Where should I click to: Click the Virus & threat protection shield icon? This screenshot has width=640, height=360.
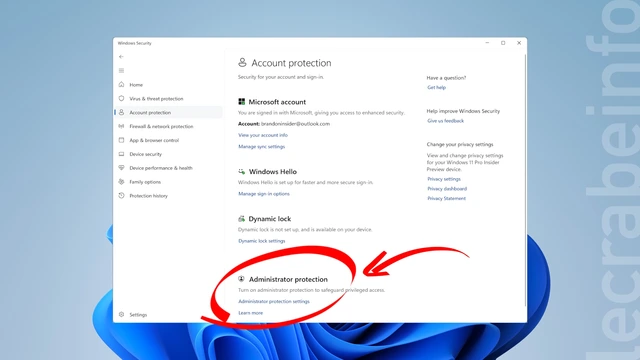point(121,98)
